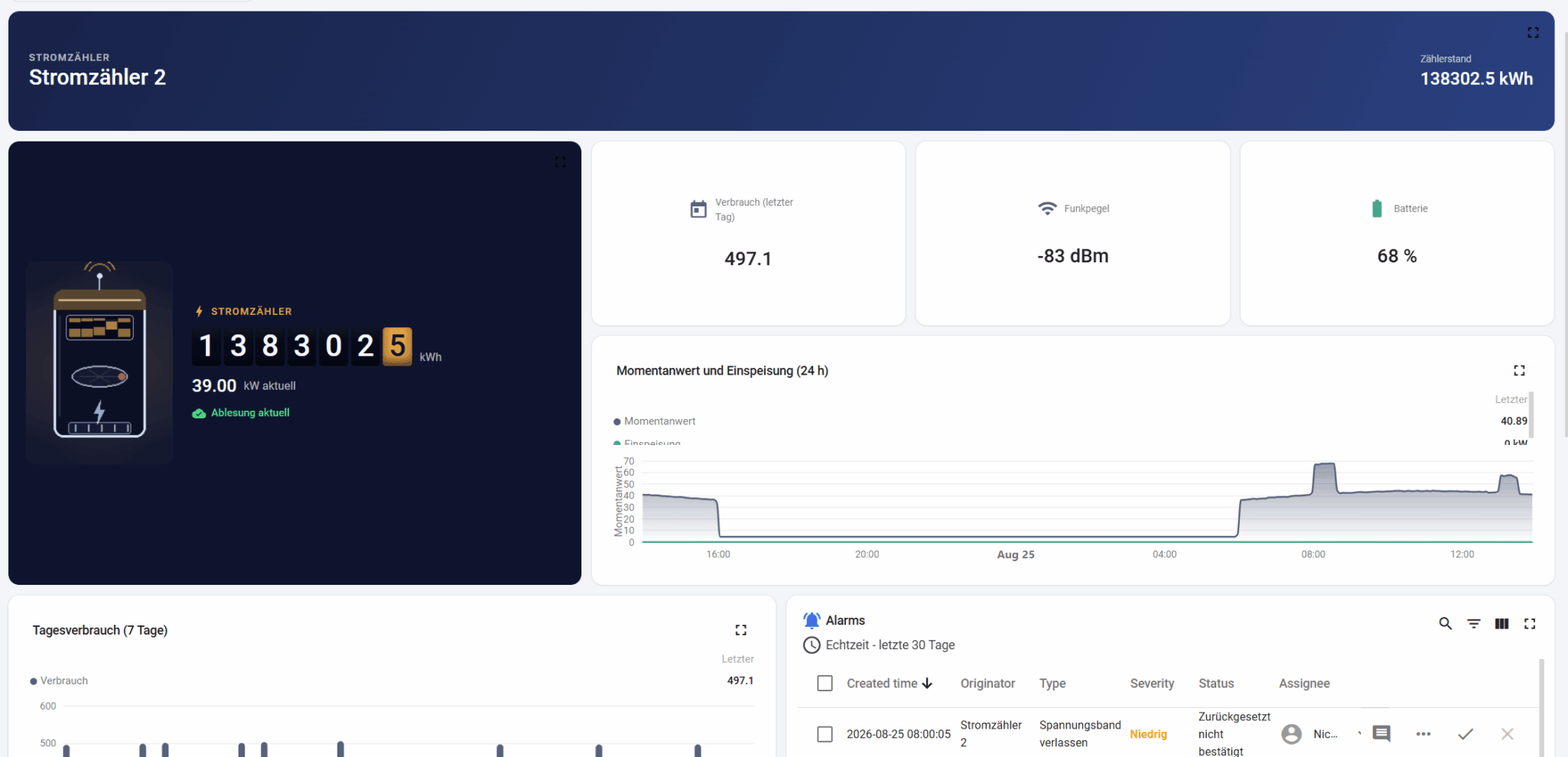Click the sort arrow next to Created time
This screenshot has height=757, width=1568.
(x=927, y=684)
